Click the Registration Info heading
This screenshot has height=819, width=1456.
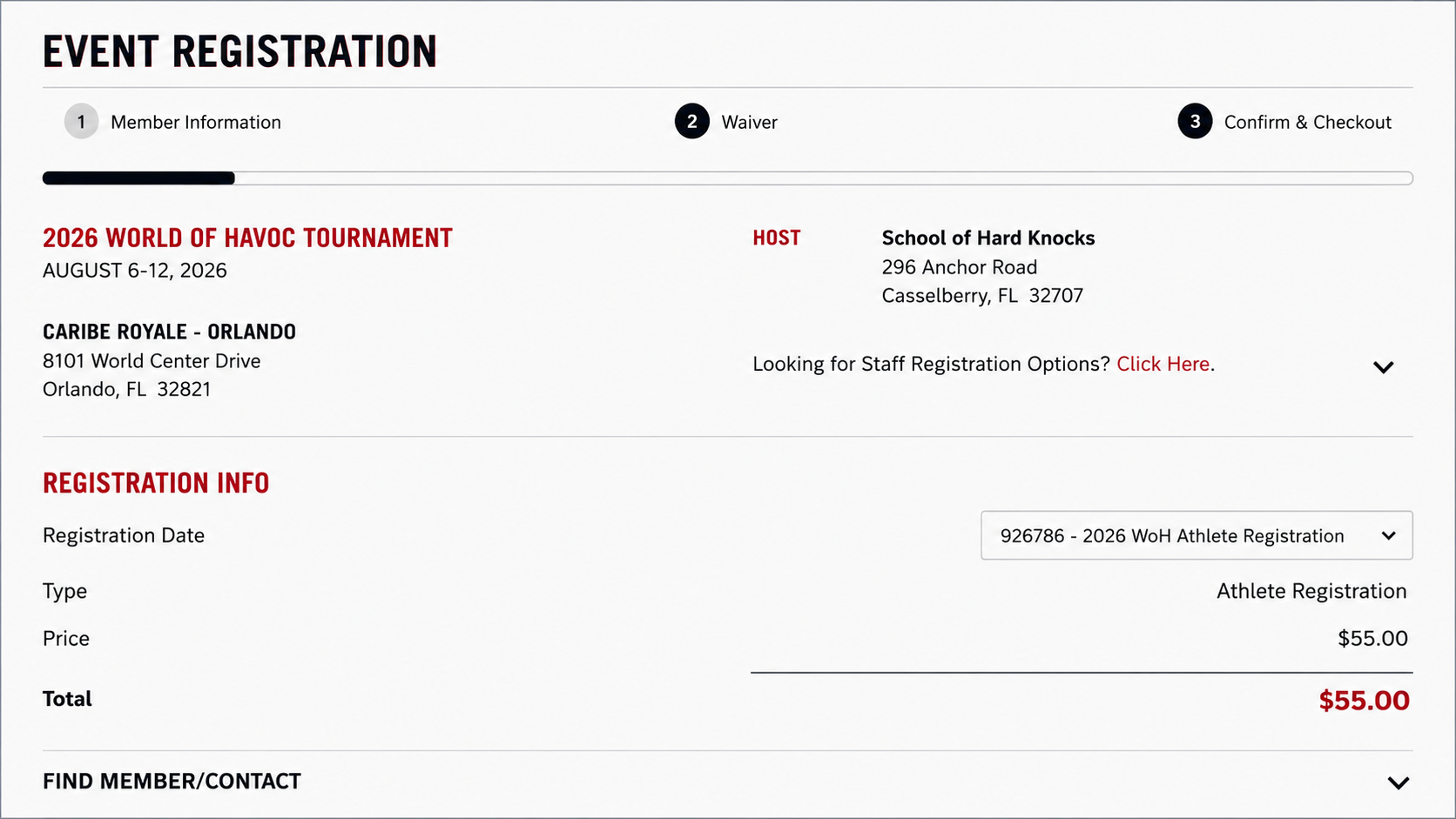click(x=156, y=483)
